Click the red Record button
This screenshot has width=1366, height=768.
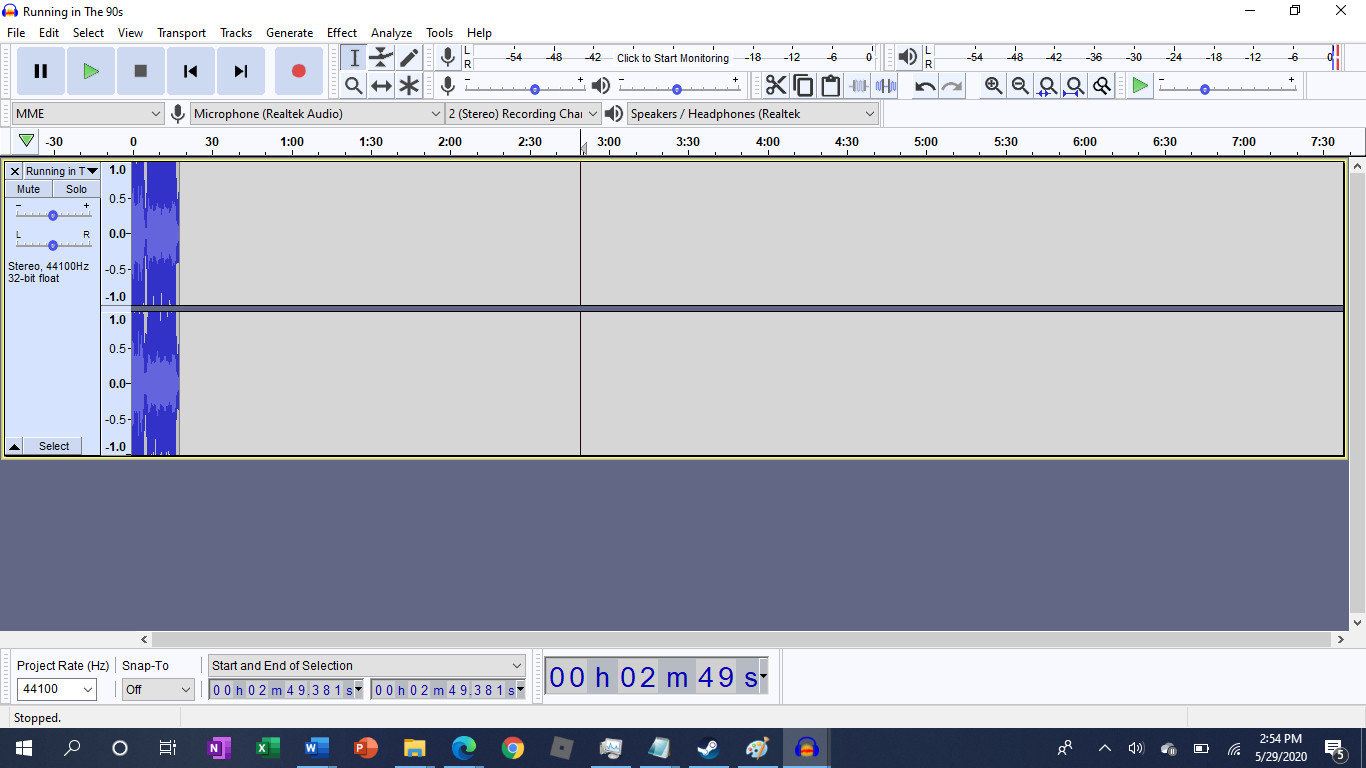[x=298, y=71]
